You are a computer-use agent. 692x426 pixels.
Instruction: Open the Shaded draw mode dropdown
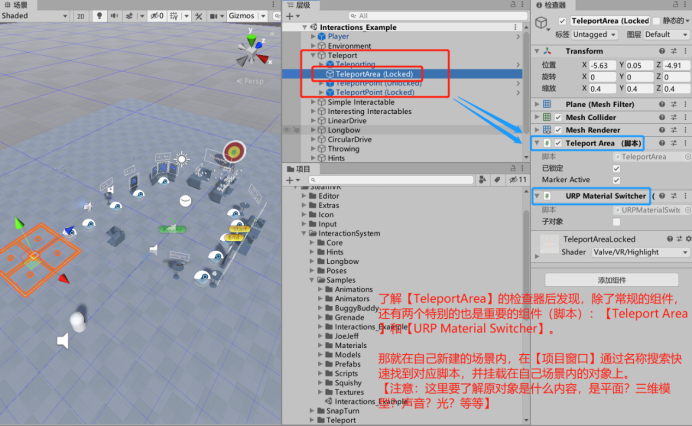click(x=34, y=16)
